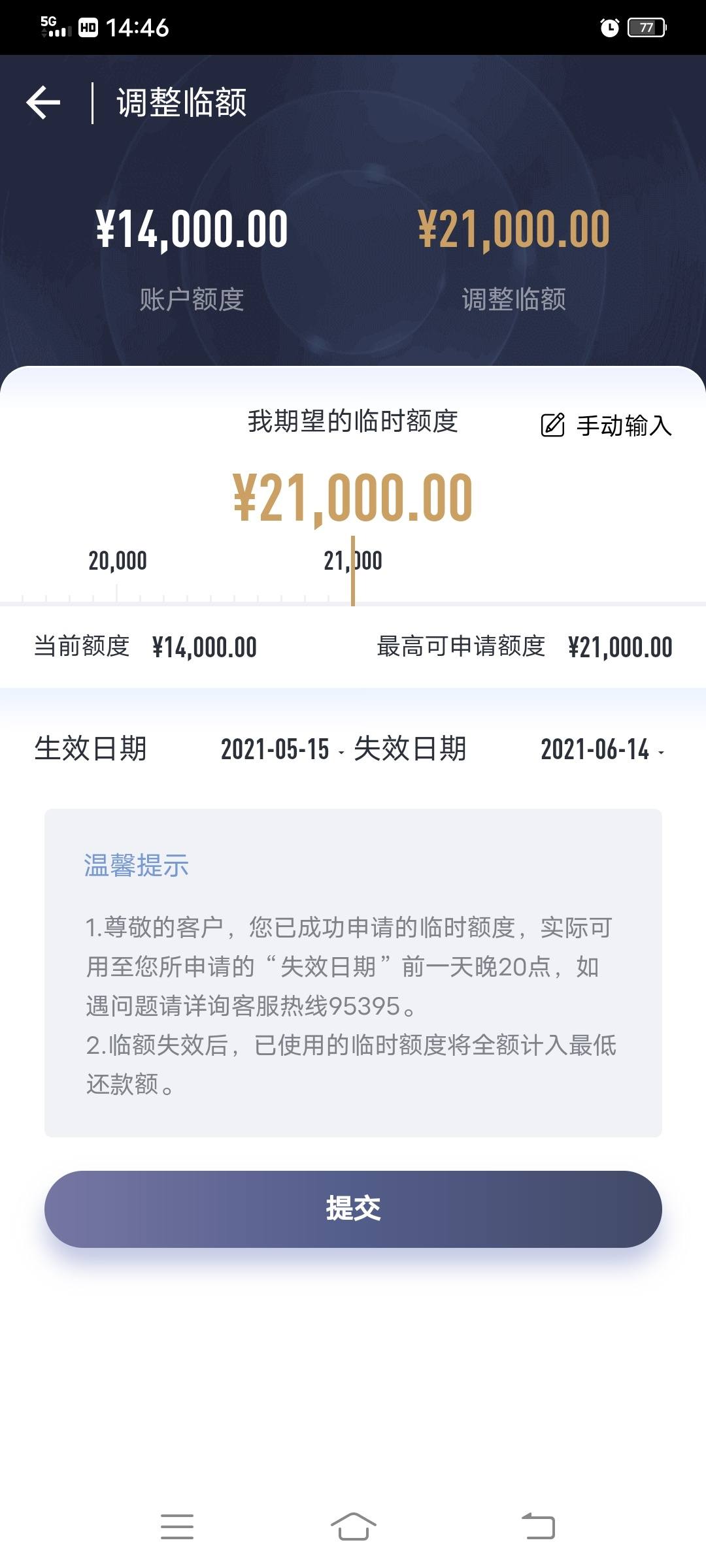Tap the battery indicator icon

pos(647,27)
